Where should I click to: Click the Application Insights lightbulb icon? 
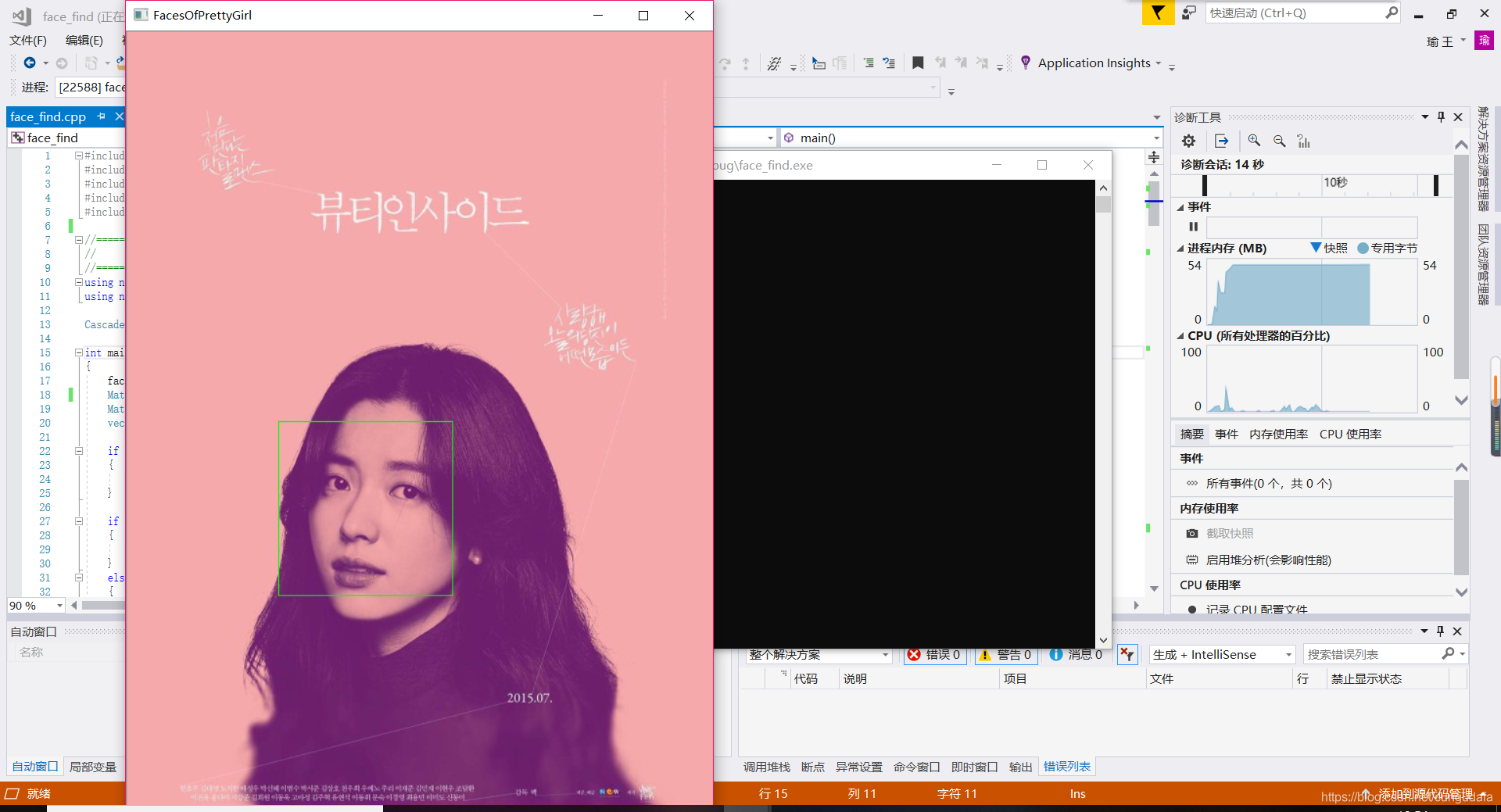coord(1026,63)
